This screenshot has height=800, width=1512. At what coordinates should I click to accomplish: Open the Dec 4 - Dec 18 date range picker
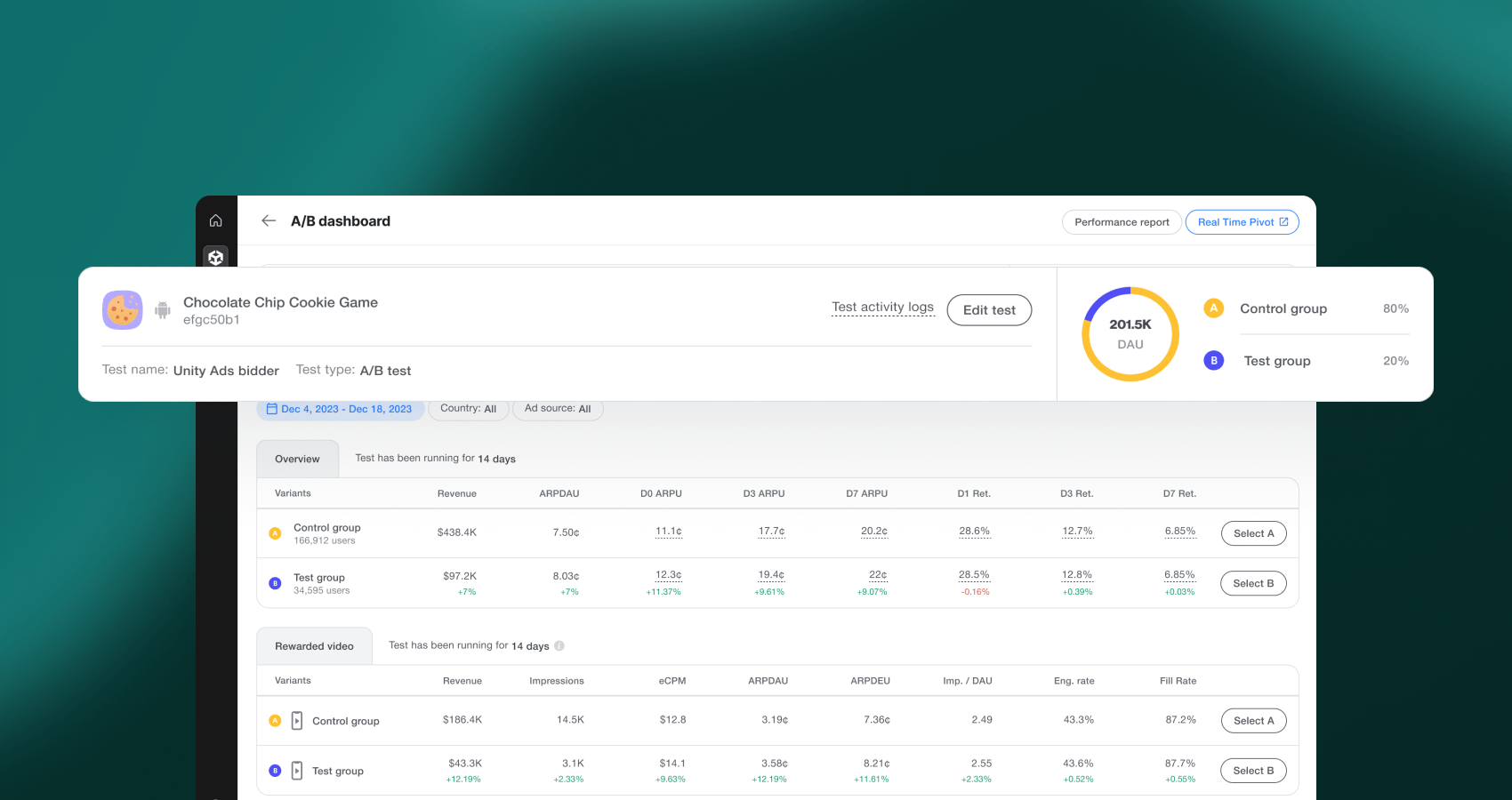(x=340, y=409)
